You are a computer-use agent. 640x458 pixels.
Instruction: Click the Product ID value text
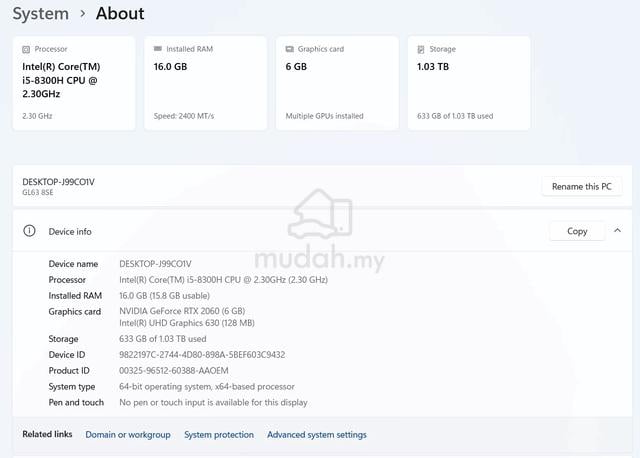point(173,371)
